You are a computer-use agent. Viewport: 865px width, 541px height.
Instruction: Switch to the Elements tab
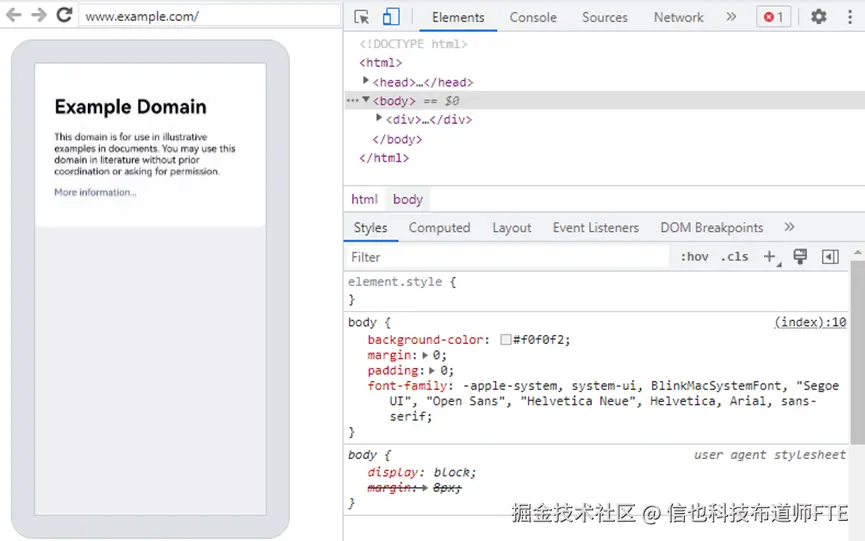click(x=458, y=17)
